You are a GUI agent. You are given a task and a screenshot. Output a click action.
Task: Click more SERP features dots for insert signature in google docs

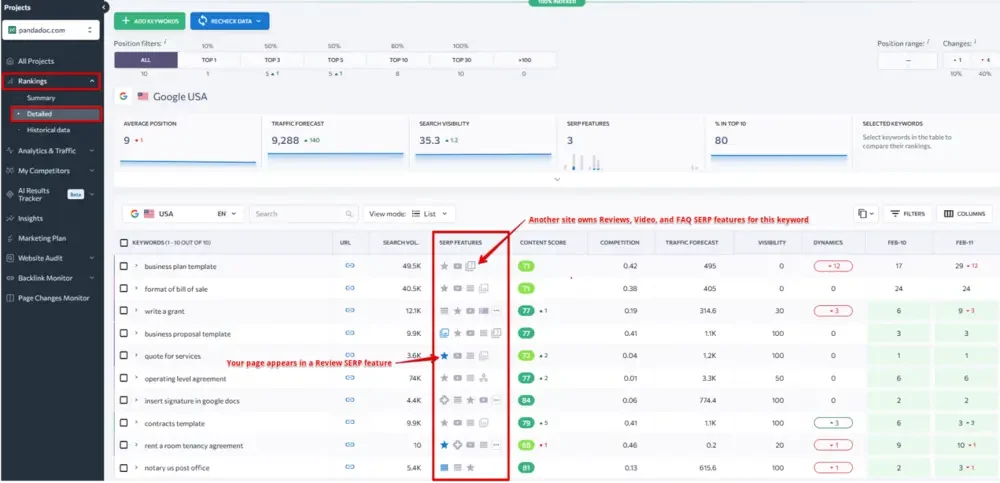pyautogui.click(x=497, y=400)
